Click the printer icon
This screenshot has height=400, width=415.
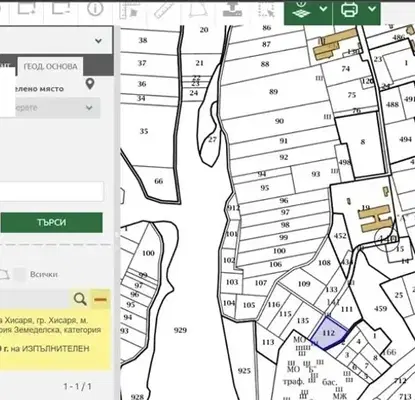(350, 9)
